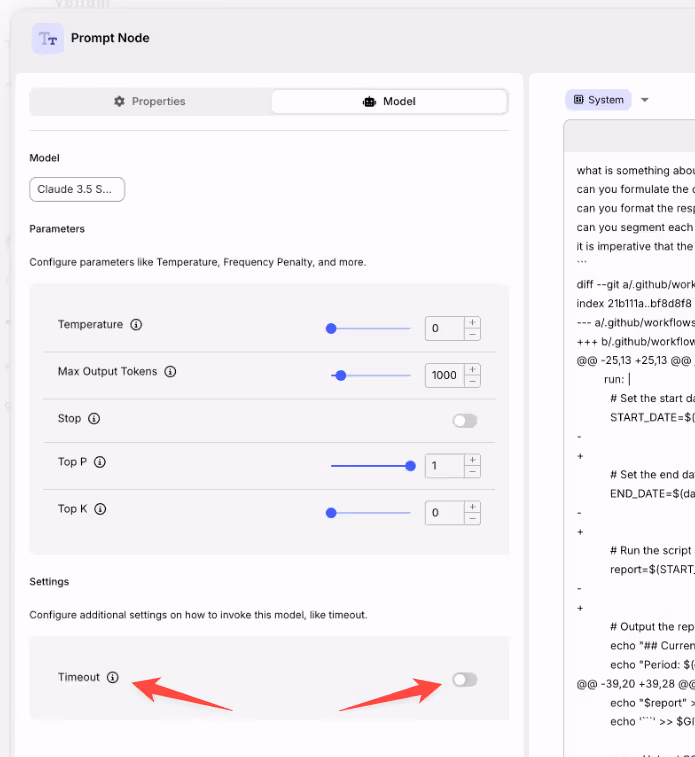Click the Max Output Tokens info icon
This screenshot has height=757, width=695.
[170, 371]
